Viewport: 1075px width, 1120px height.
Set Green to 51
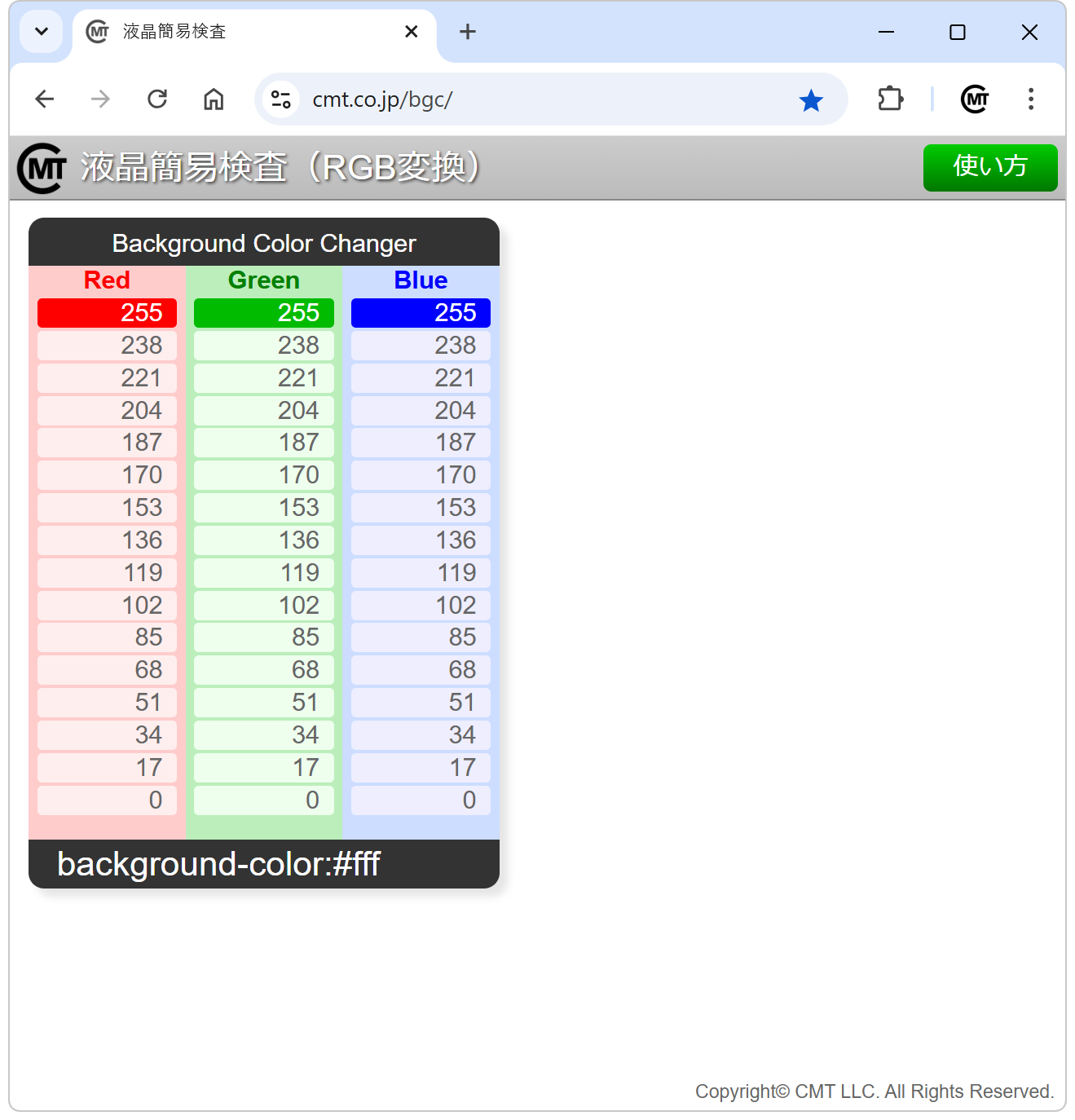point(264,703)
